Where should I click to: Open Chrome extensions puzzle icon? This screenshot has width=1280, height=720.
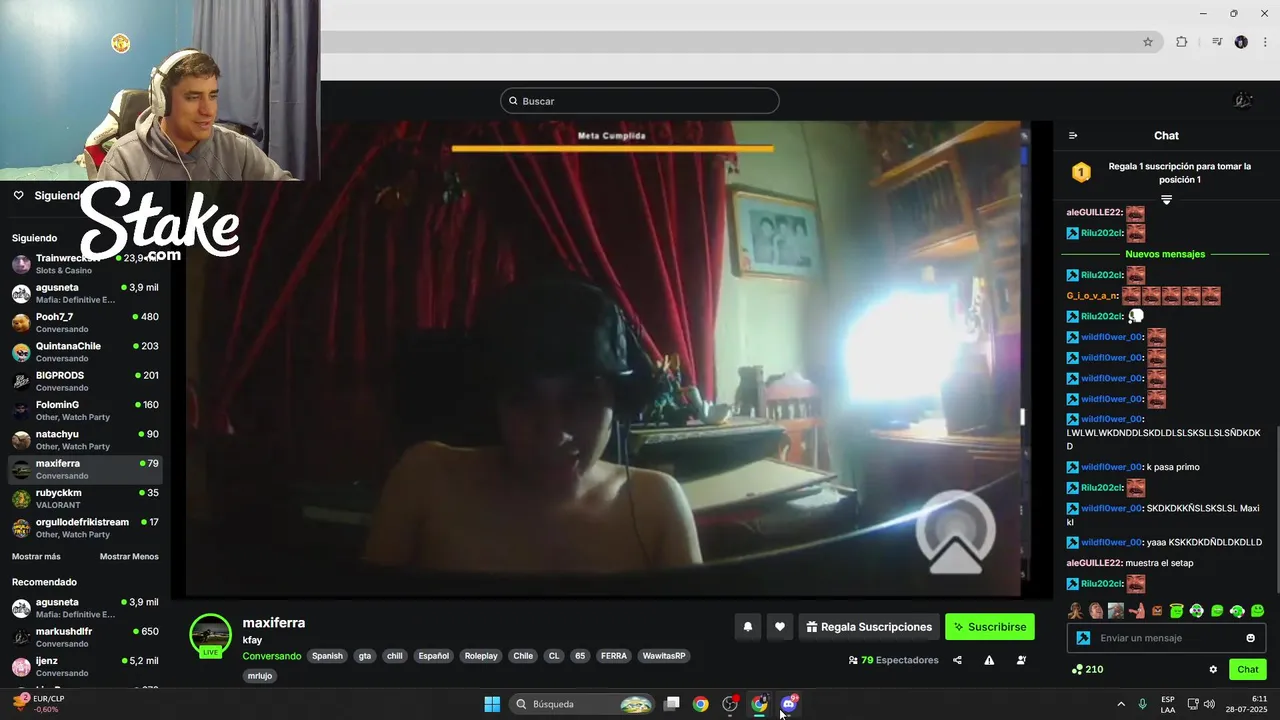point(1181,42)
